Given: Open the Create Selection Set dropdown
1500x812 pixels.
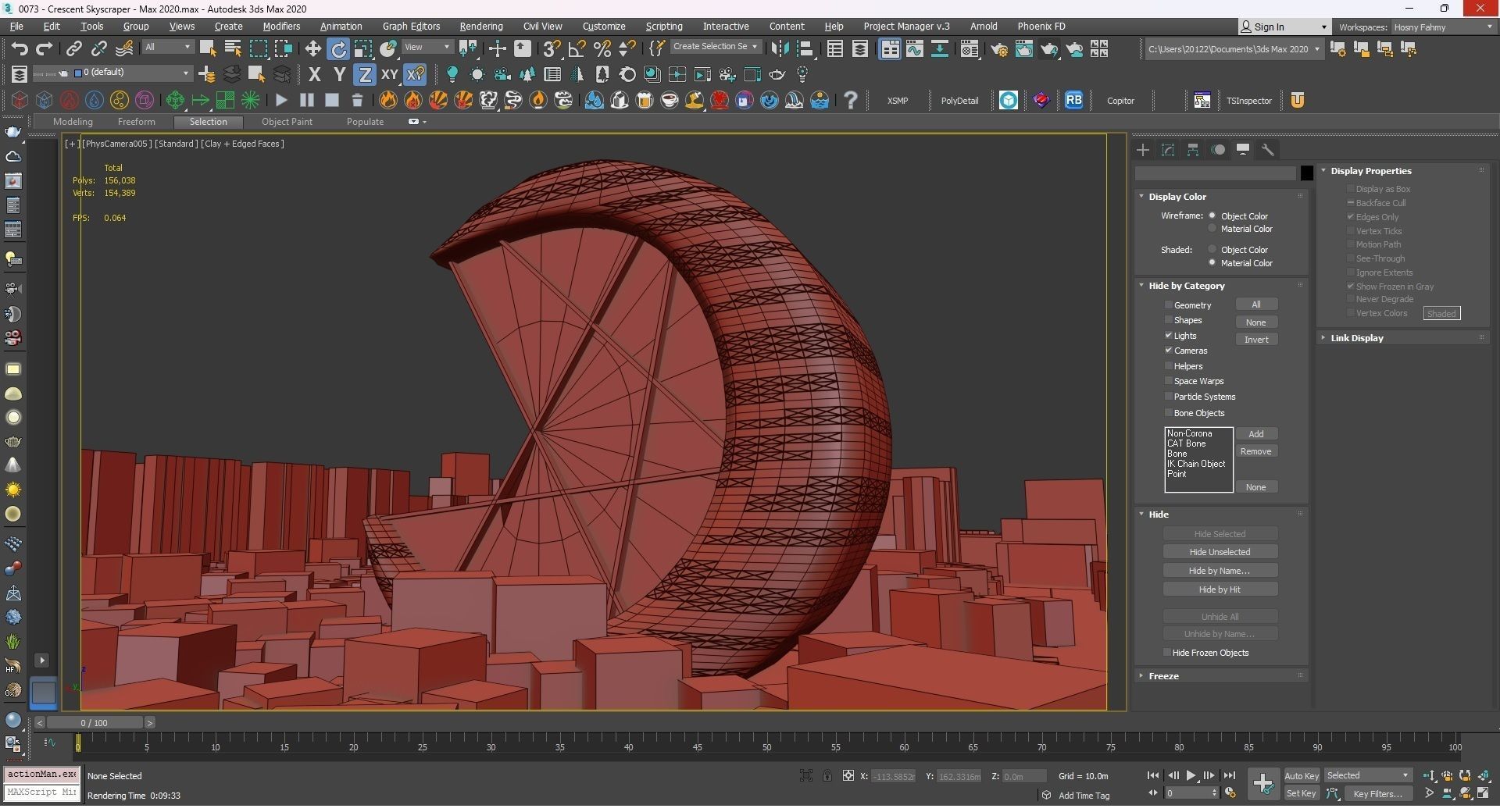Looking at the screenshot, I should point(715,47).
